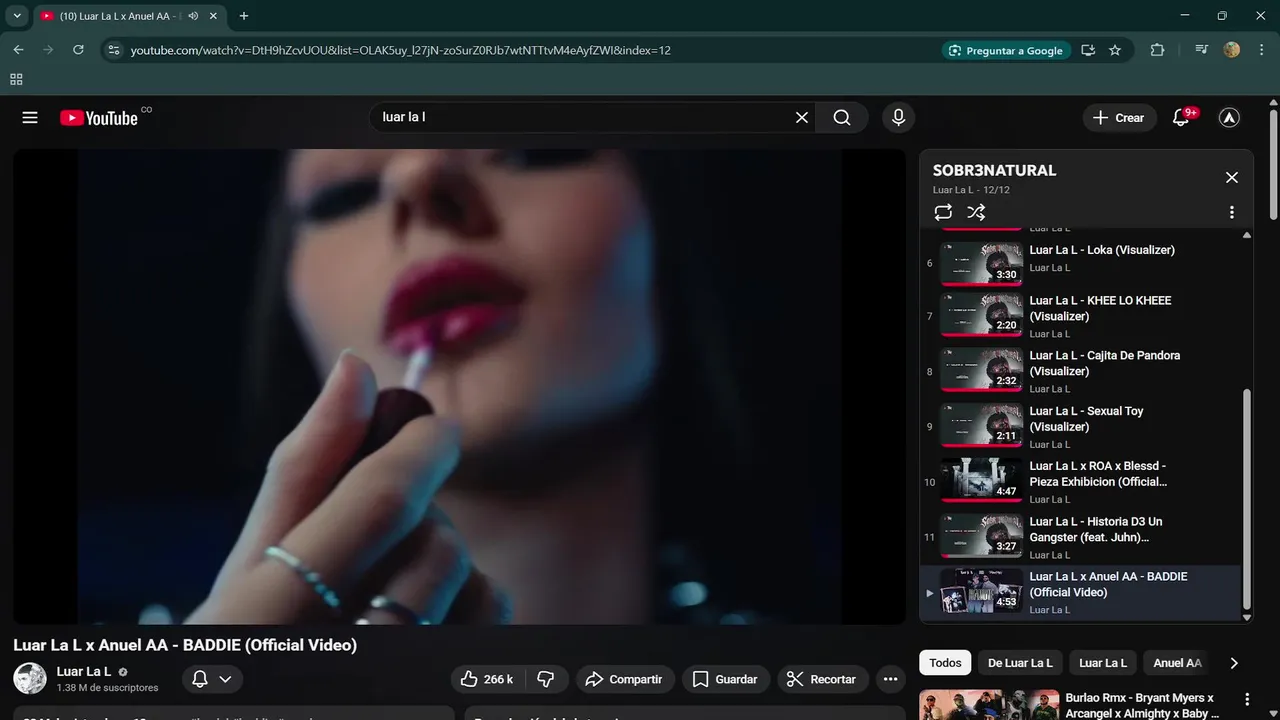This screenshot has width=1280, height=720.
Task: Toggle playlist loop
Action: [x=943, y=212]
